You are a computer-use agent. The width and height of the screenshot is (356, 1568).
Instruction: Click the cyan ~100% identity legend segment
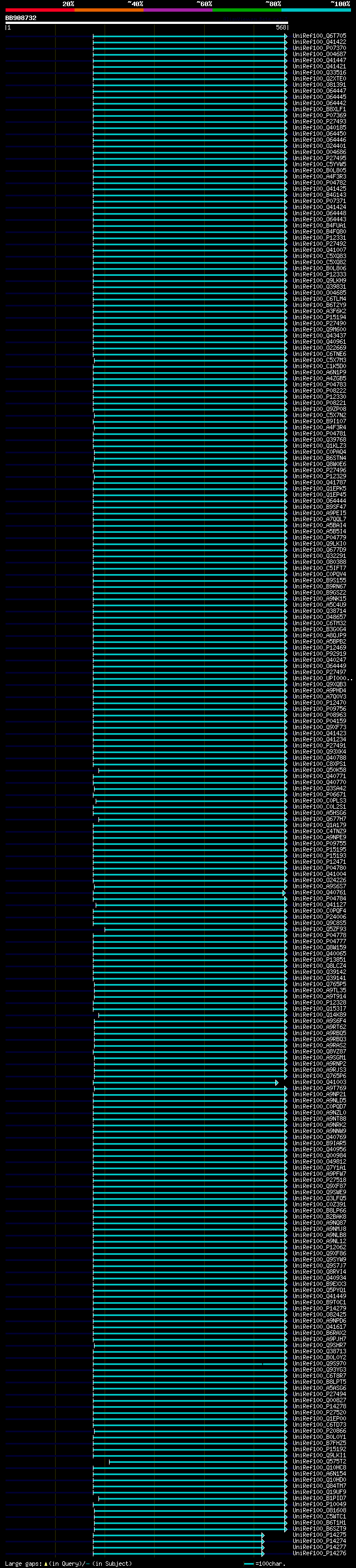[316, 10]
